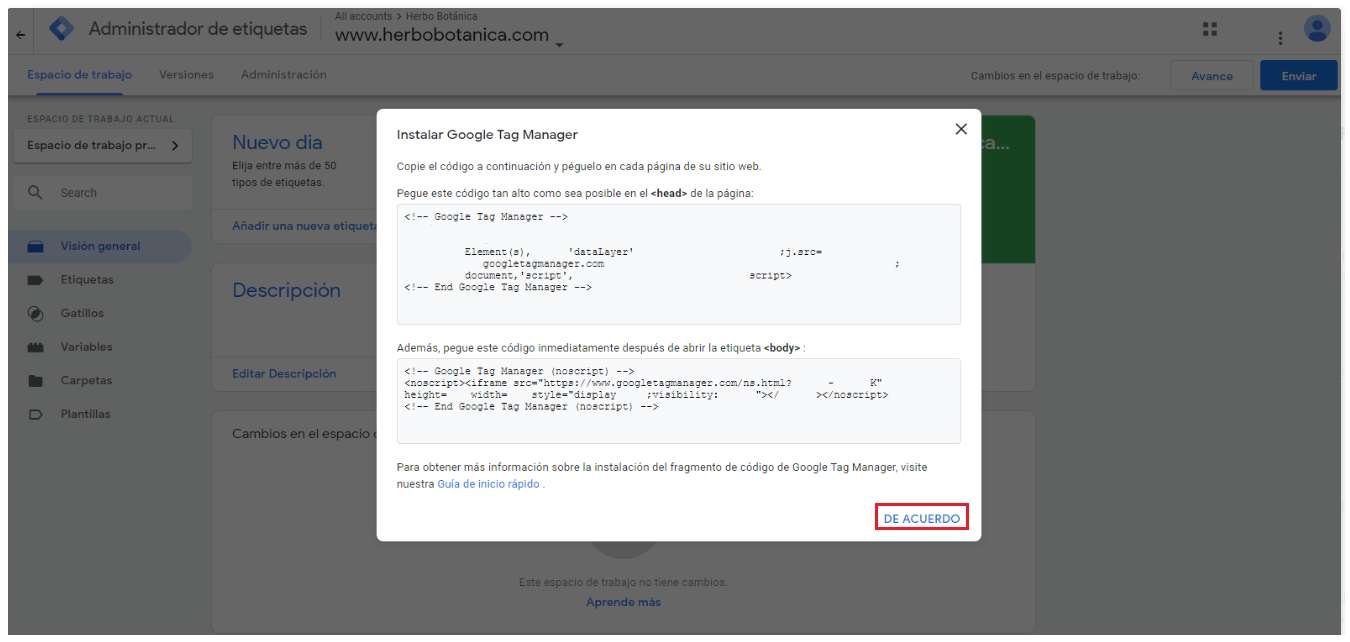Open the Google apps grid

coord(1210,29)
